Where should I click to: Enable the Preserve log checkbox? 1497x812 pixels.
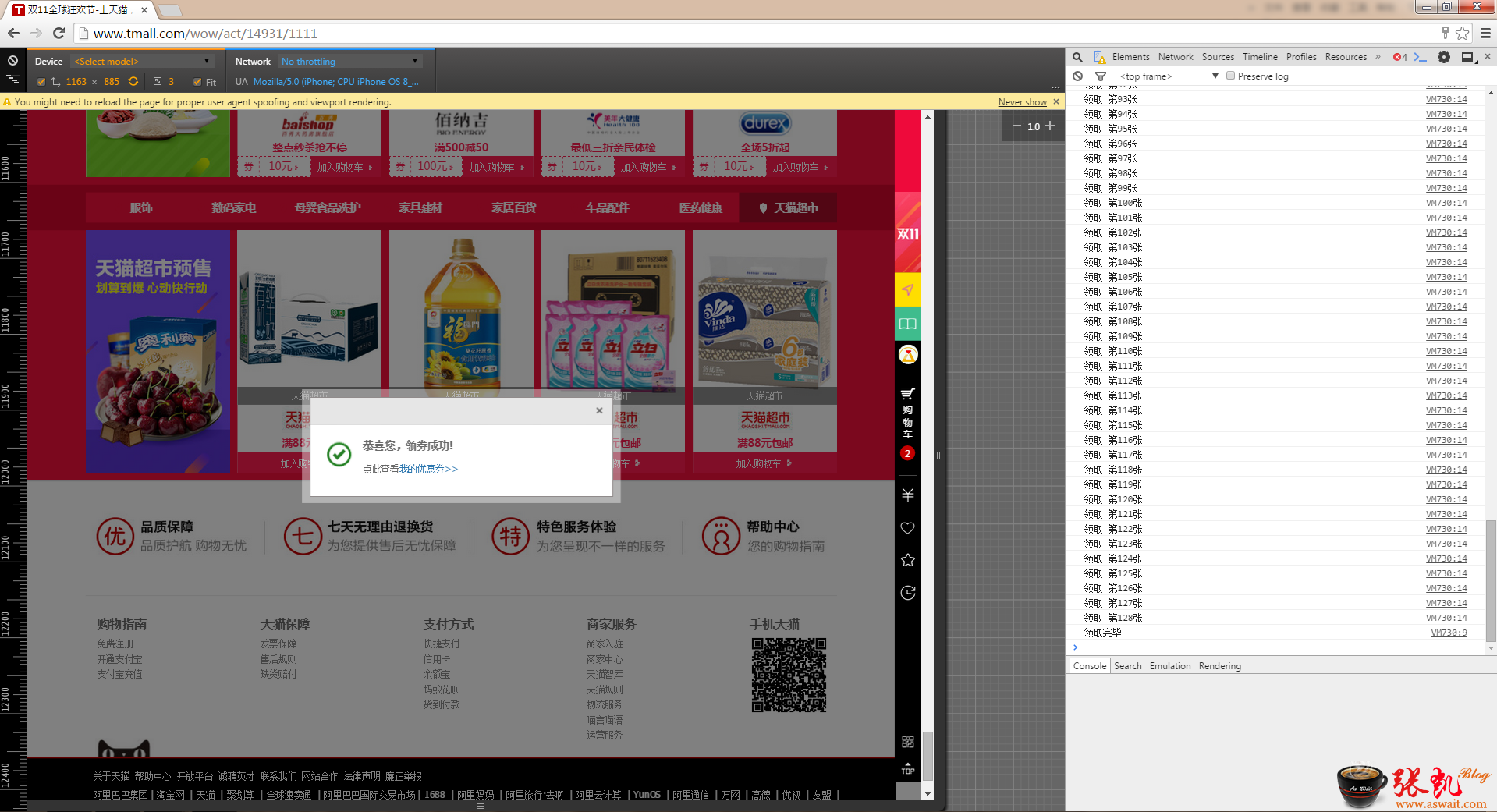click(1230, 76)
